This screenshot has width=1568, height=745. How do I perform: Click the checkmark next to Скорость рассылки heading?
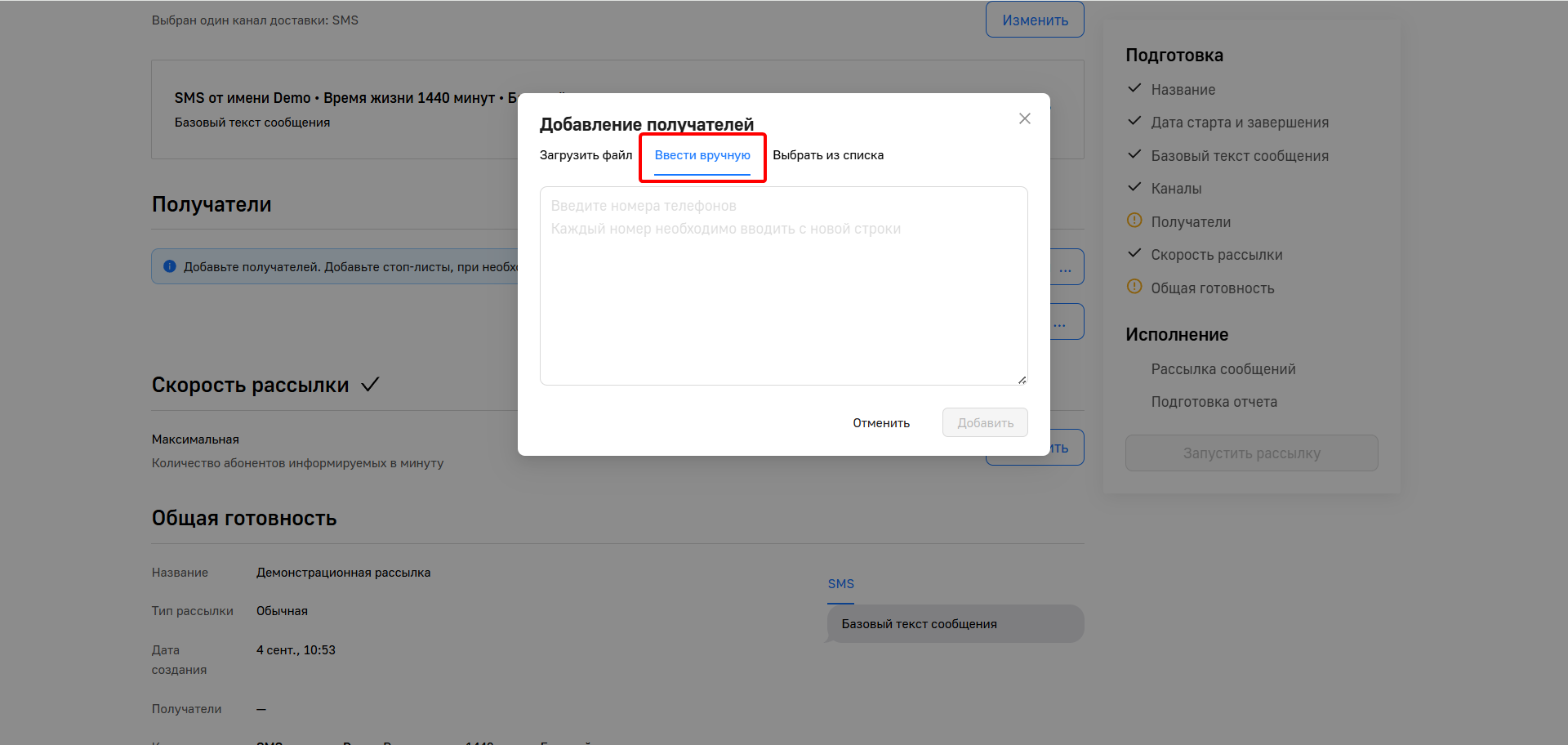[370, 384]
